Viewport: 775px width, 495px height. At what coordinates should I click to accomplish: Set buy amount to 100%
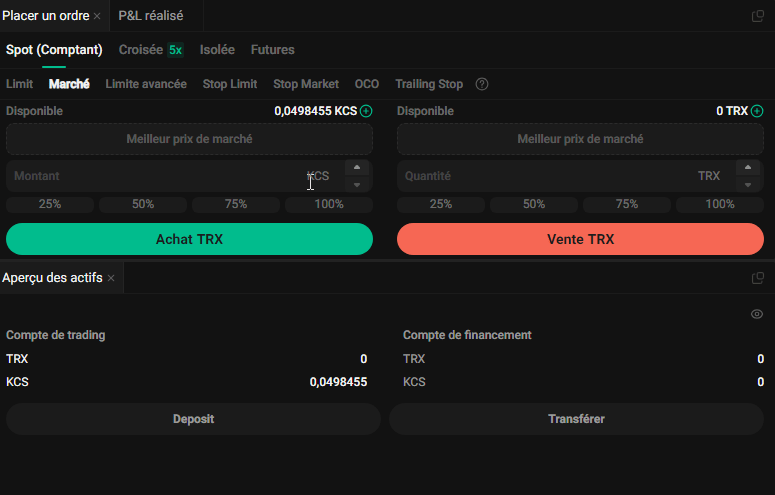(329, 204)
